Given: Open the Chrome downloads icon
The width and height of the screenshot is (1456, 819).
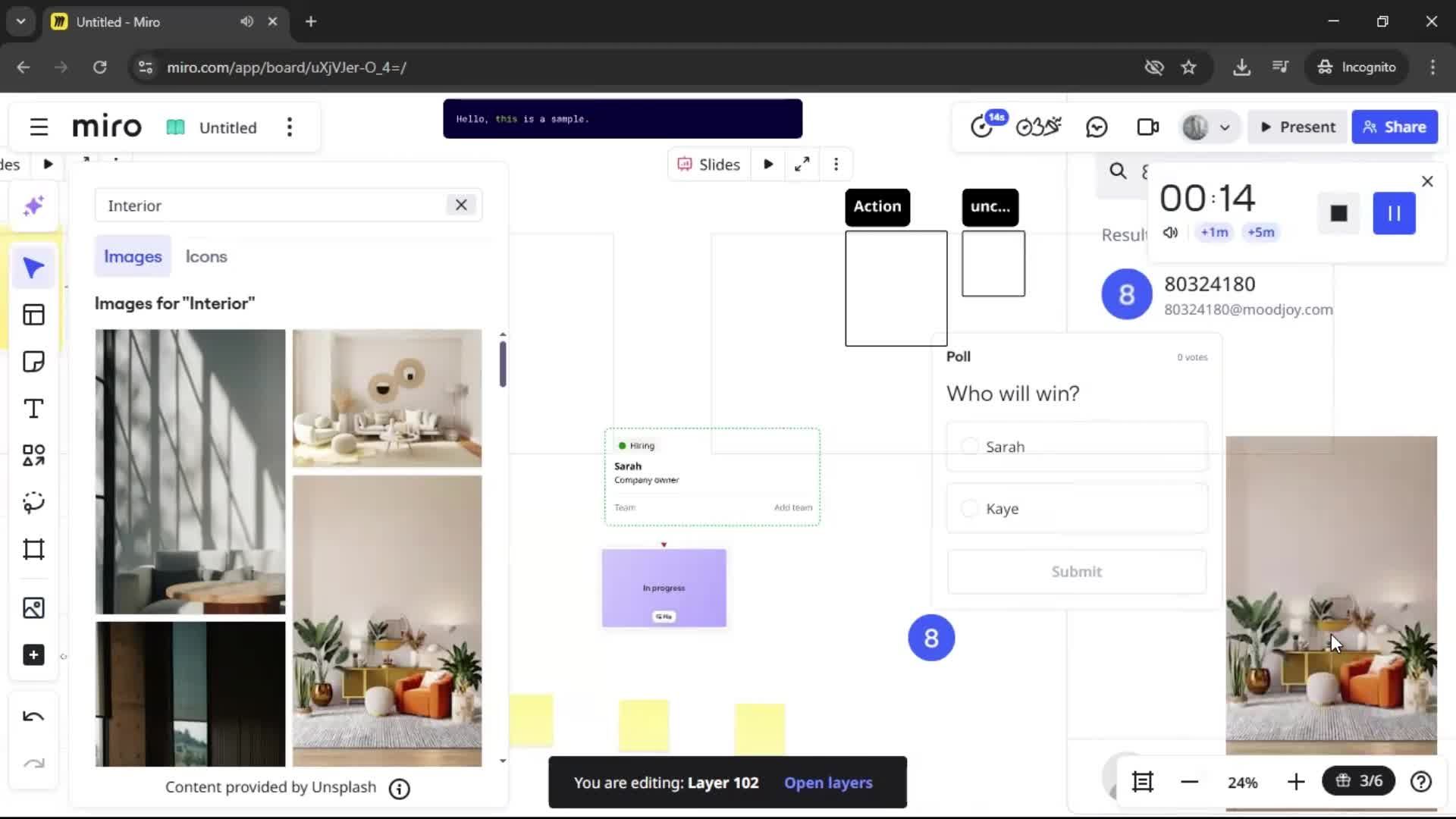Looking at the screenshot, I should pos(1241,67).
